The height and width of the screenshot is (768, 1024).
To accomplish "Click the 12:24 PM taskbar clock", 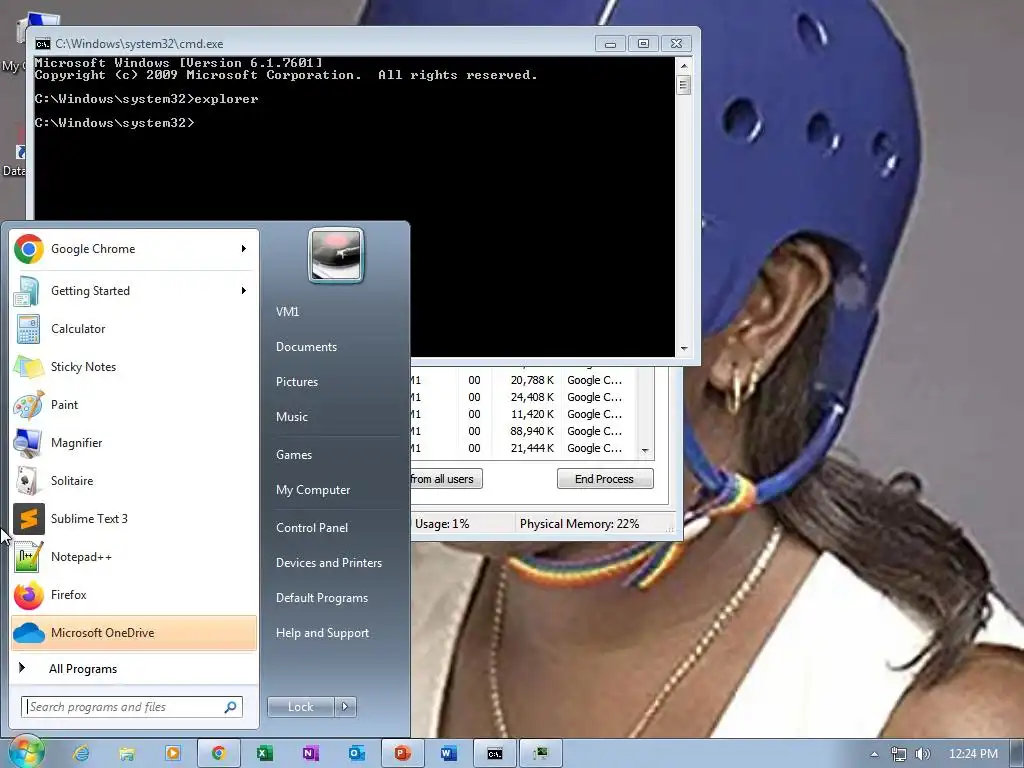I will tap(973, 754).
